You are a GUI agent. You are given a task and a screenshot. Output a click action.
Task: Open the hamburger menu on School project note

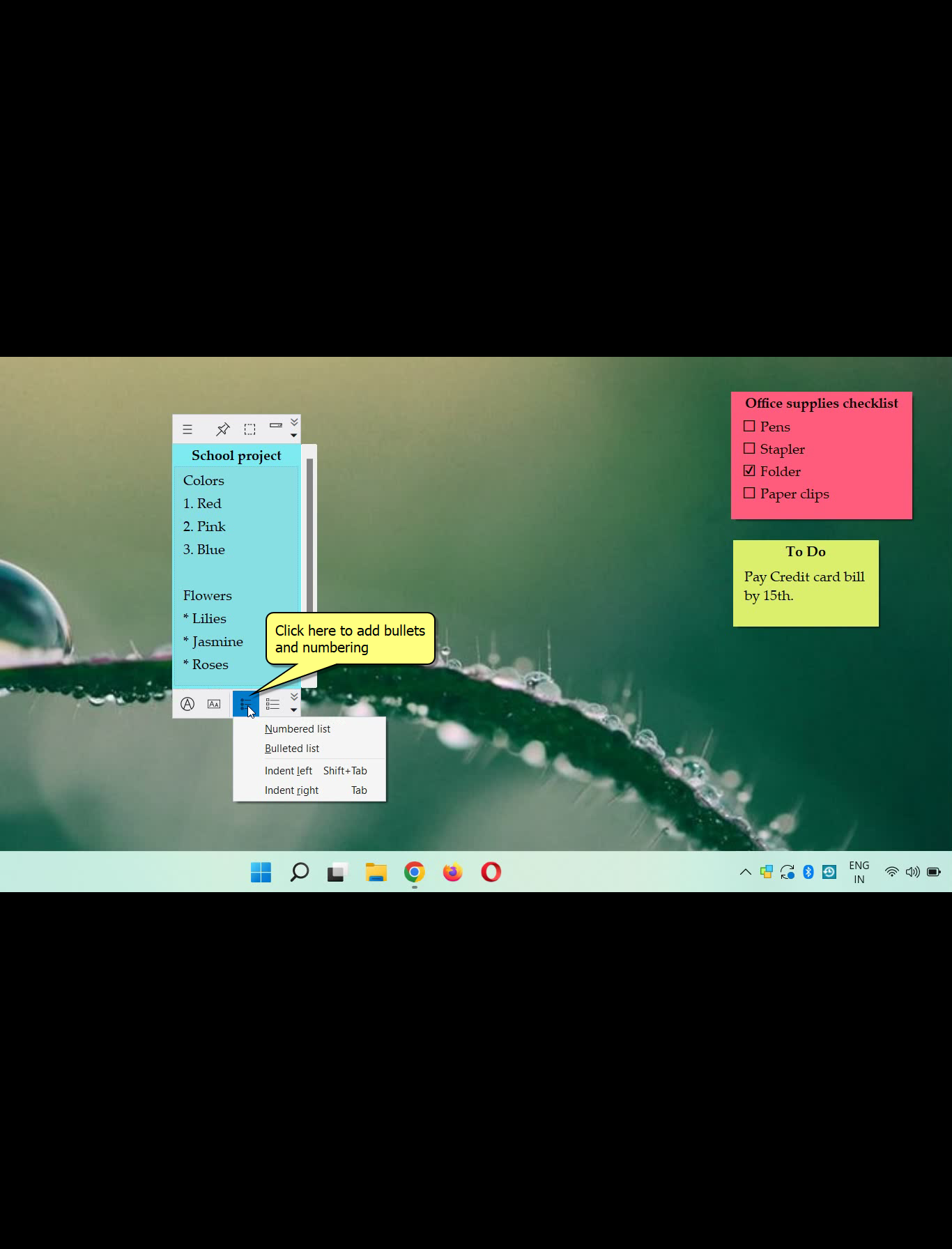tap(187, 429)
